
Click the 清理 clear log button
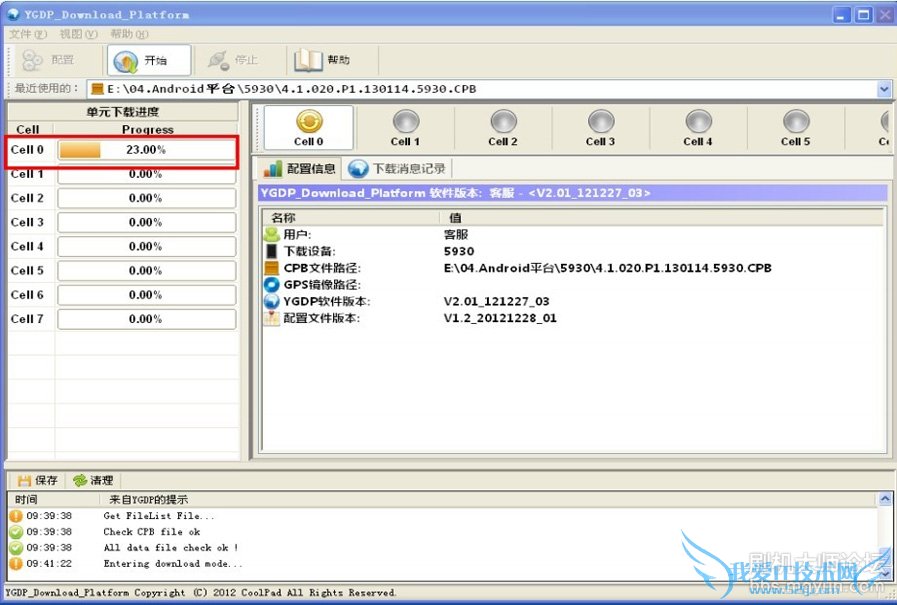93,480
